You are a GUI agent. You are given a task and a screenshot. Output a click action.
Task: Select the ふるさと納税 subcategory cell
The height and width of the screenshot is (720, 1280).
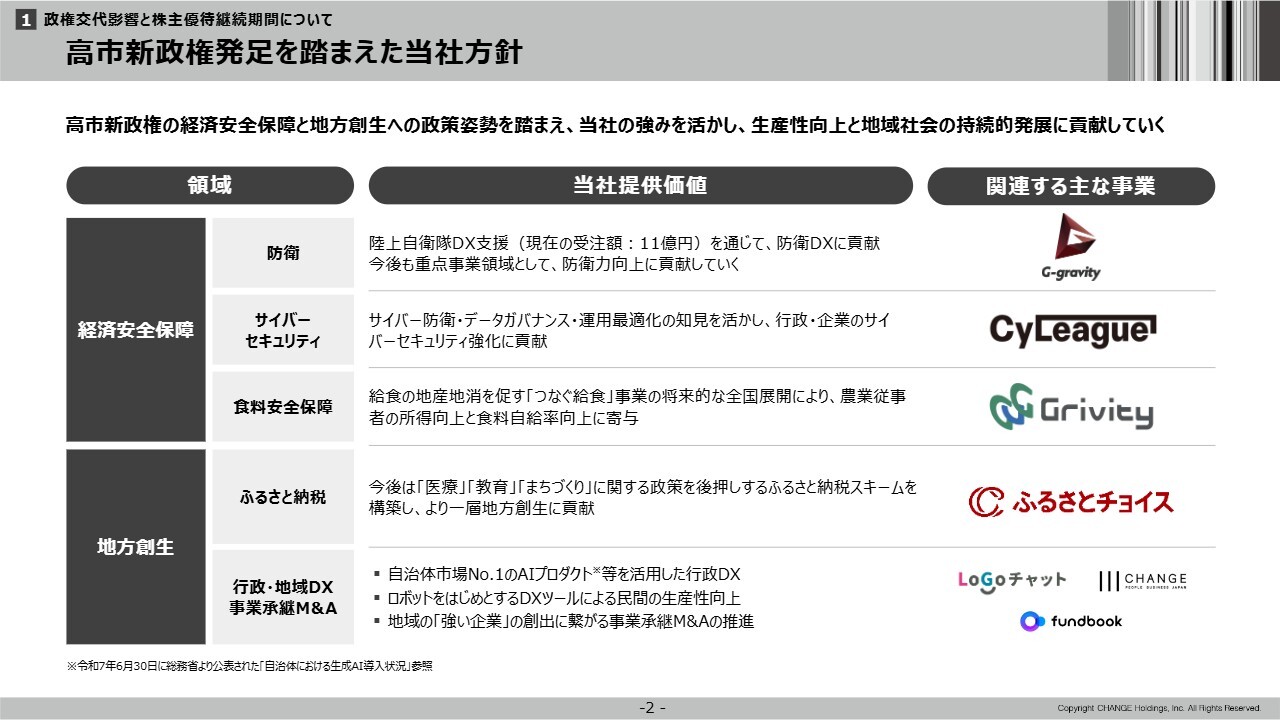point(283,497)
